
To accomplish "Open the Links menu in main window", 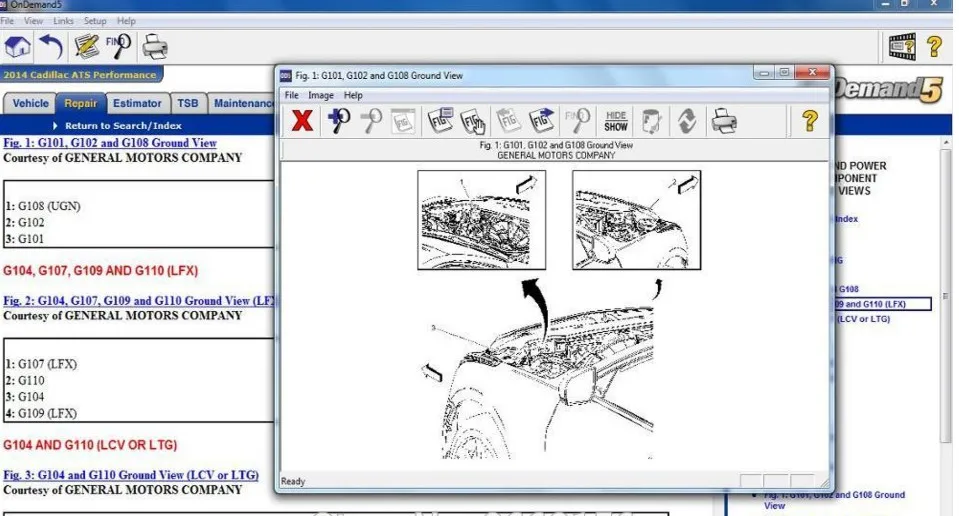I will click(63, 21).
